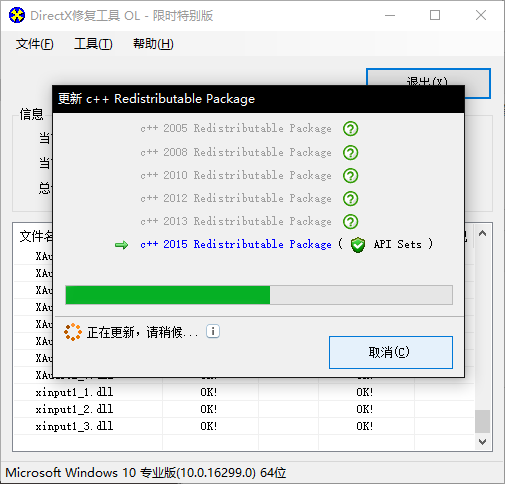Screen dimensions: 505x484
Task: Select c++ 2013 Redistributable Package text
Action: [236, 221]
